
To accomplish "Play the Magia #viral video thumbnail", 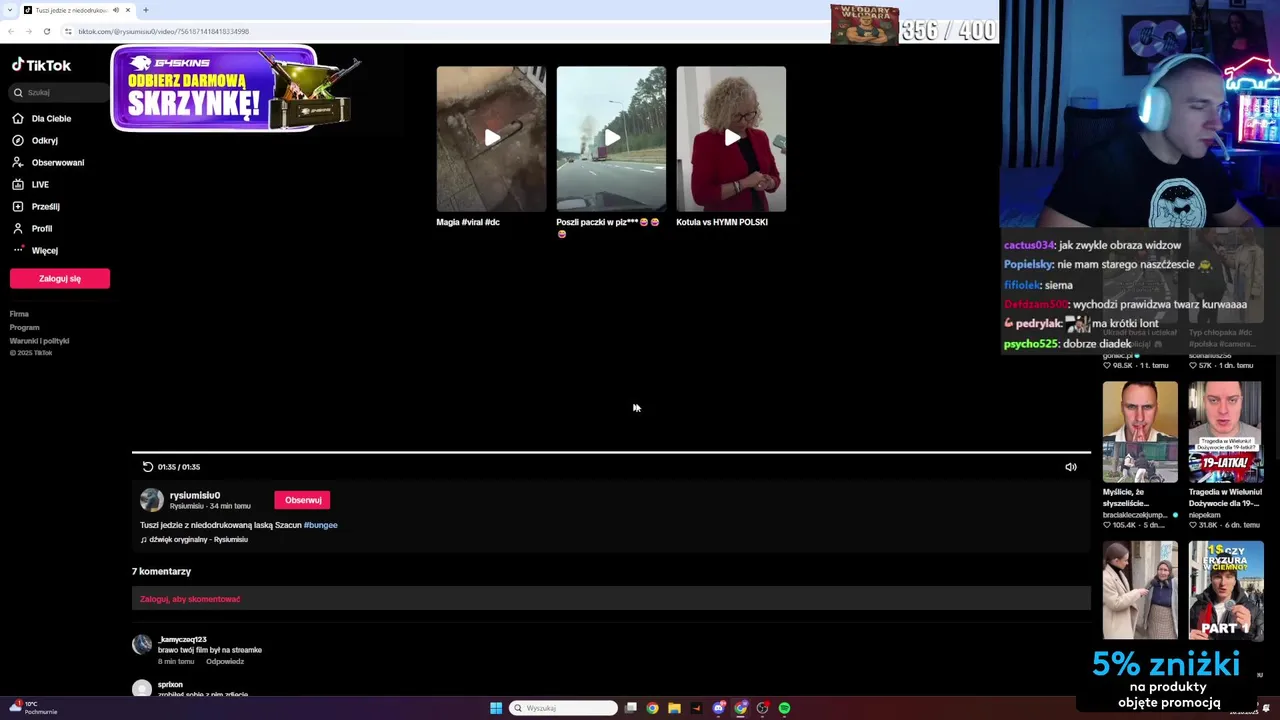I will pyautogui.click(x=491, y=139).
